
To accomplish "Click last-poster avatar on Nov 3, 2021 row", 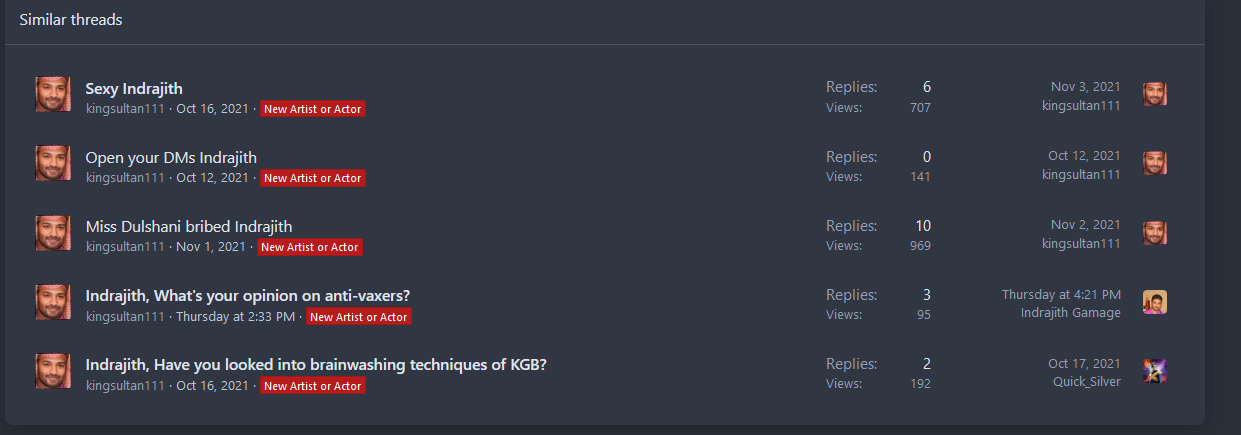I will coord(1155,95).
